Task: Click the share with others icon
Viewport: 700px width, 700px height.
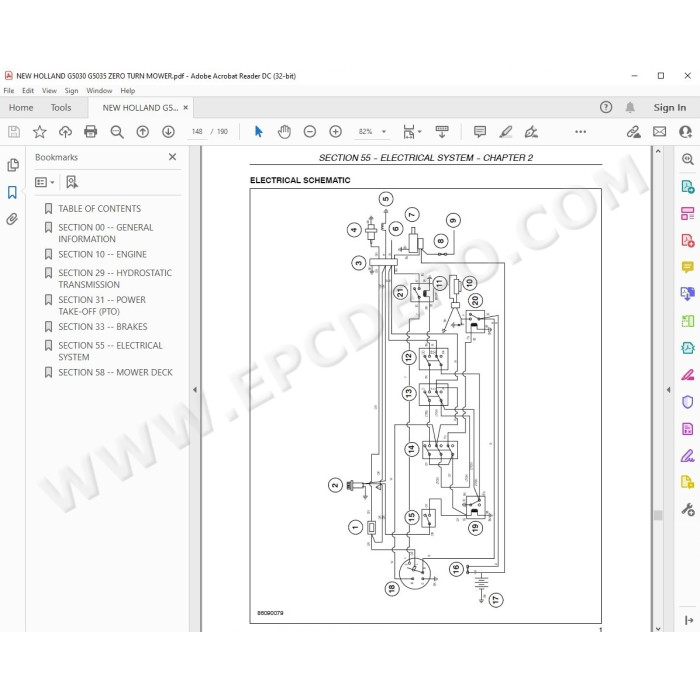Action: (685, 132)
